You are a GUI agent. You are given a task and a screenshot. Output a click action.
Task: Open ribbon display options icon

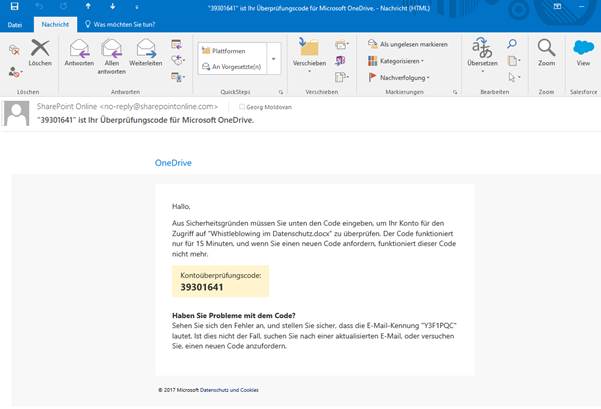click(x=557, y=6)
